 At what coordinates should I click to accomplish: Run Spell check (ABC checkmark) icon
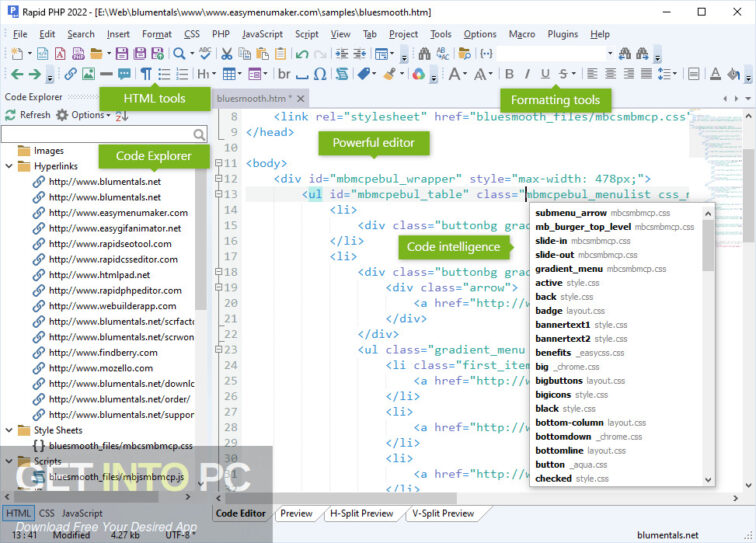pyautogui.click(x=205, y=54)
